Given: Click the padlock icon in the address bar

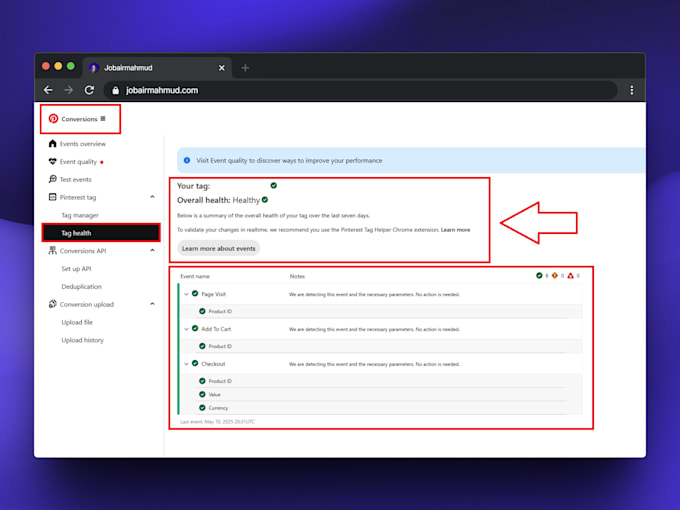Looking at the screenshot, I should [x=115, y=90].
